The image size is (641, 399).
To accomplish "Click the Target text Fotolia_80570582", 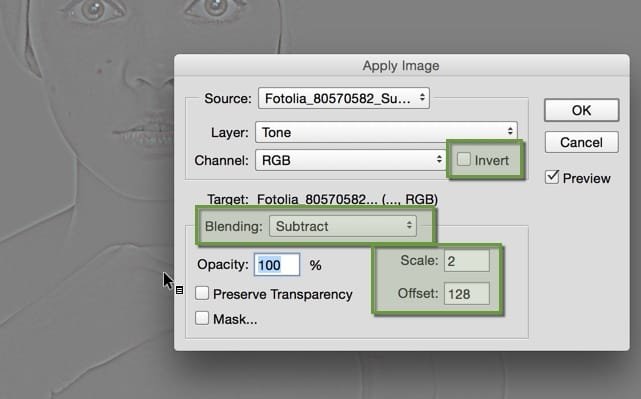I will pos(347,200).
